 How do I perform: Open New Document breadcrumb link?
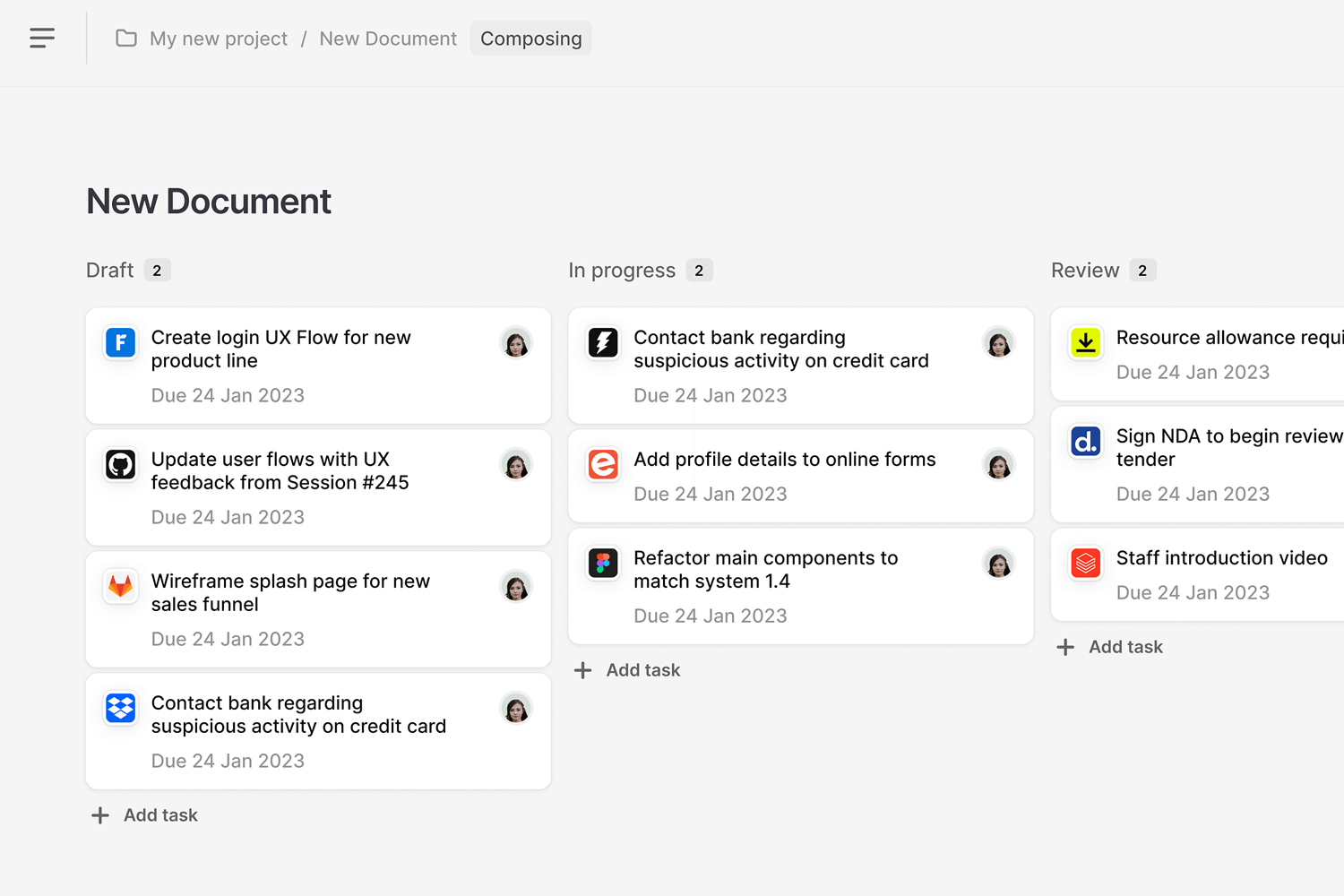point(388,39)
